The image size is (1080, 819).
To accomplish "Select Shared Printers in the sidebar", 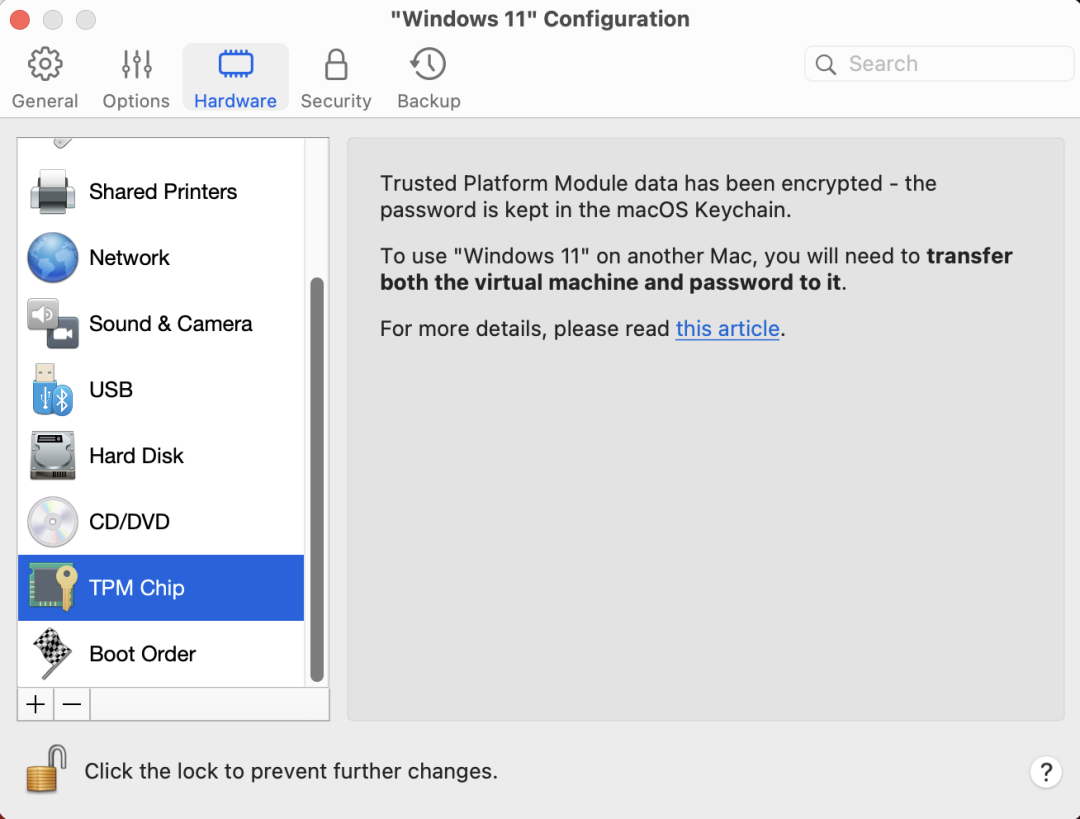I will (160, 191).
